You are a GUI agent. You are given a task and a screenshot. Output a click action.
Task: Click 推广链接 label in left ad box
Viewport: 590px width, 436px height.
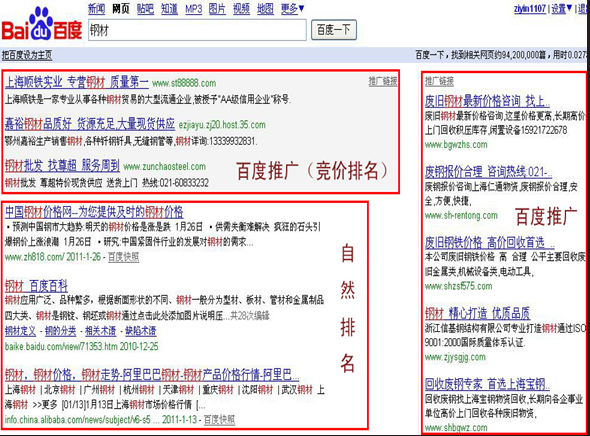pyautogui.click(x=383, y=81)
